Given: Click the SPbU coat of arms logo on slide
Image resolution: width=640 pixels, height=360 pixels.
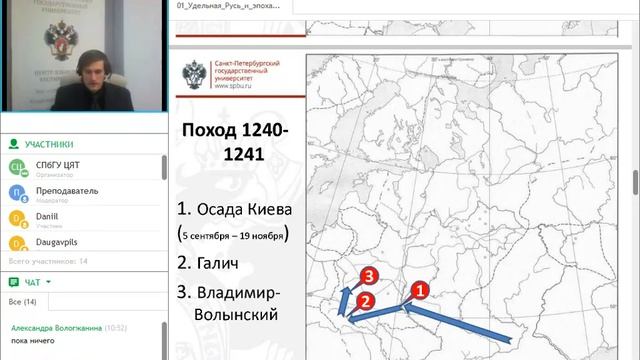Looking at the screenshot, I should coord(194,75).
